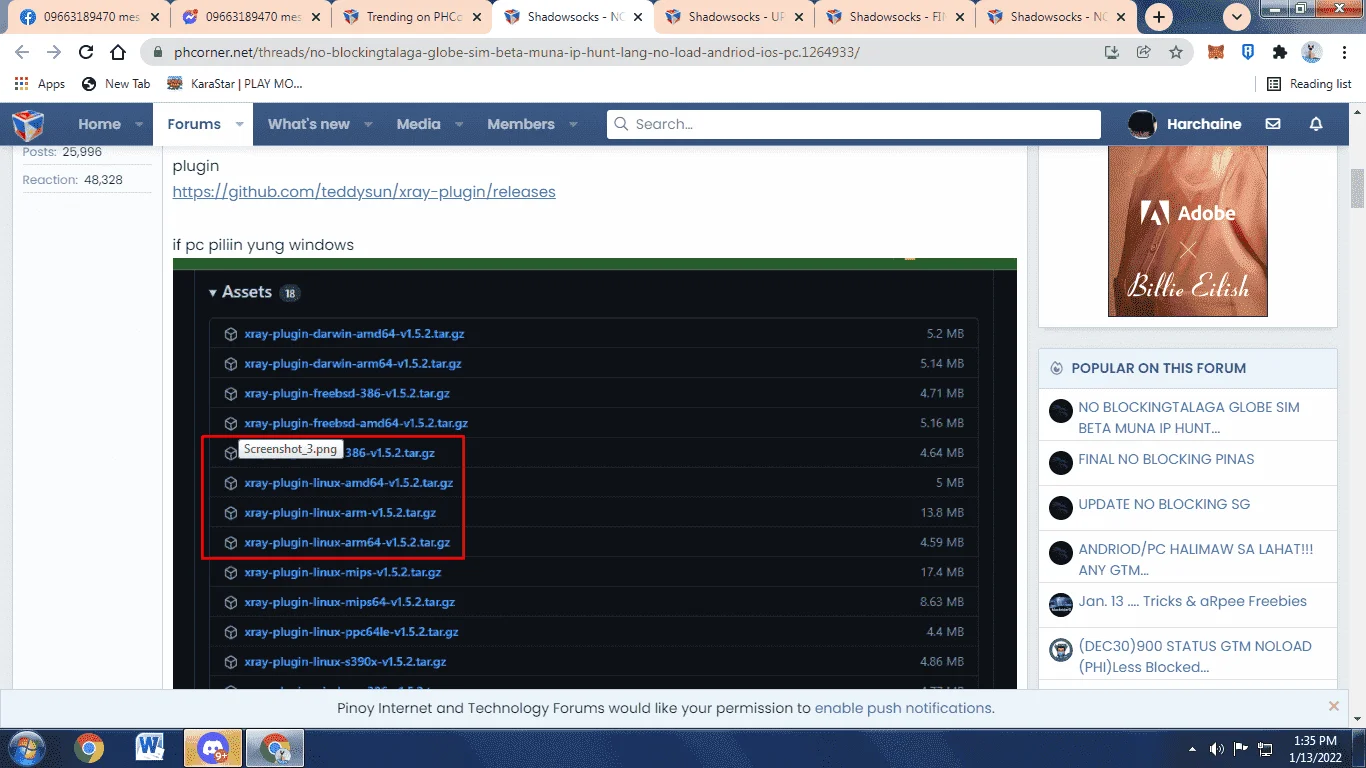Image resolution: width=1366 pixels, height=768 pixels.
Task: Expand the What's new menu arrow
Action: pos(368,124)
